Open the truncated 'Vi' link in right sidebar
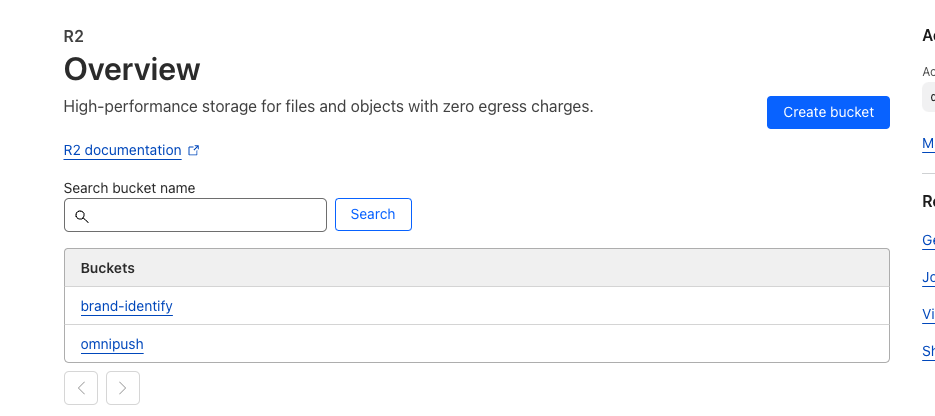 pyautogui.click(x=928, y=315)
